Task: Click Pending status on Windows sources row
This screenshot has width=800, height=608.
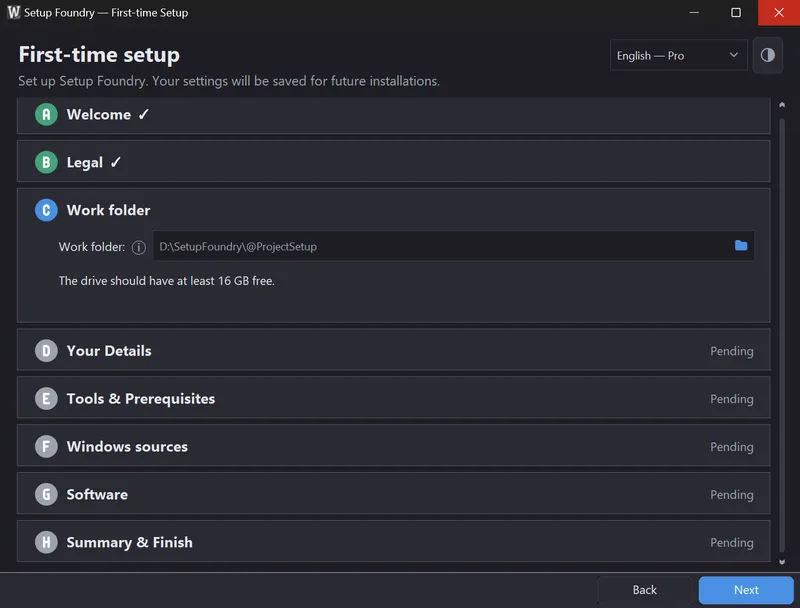Action: (732, 447)
